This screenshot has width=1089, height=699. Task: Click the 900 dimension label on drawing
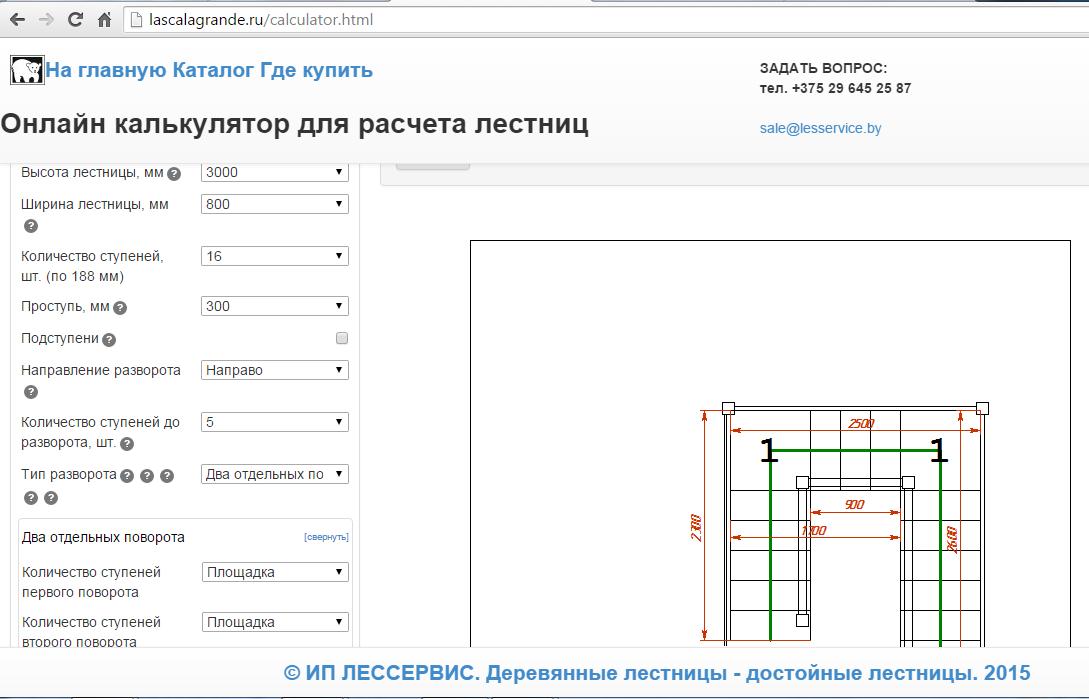[x=855, y=504]
